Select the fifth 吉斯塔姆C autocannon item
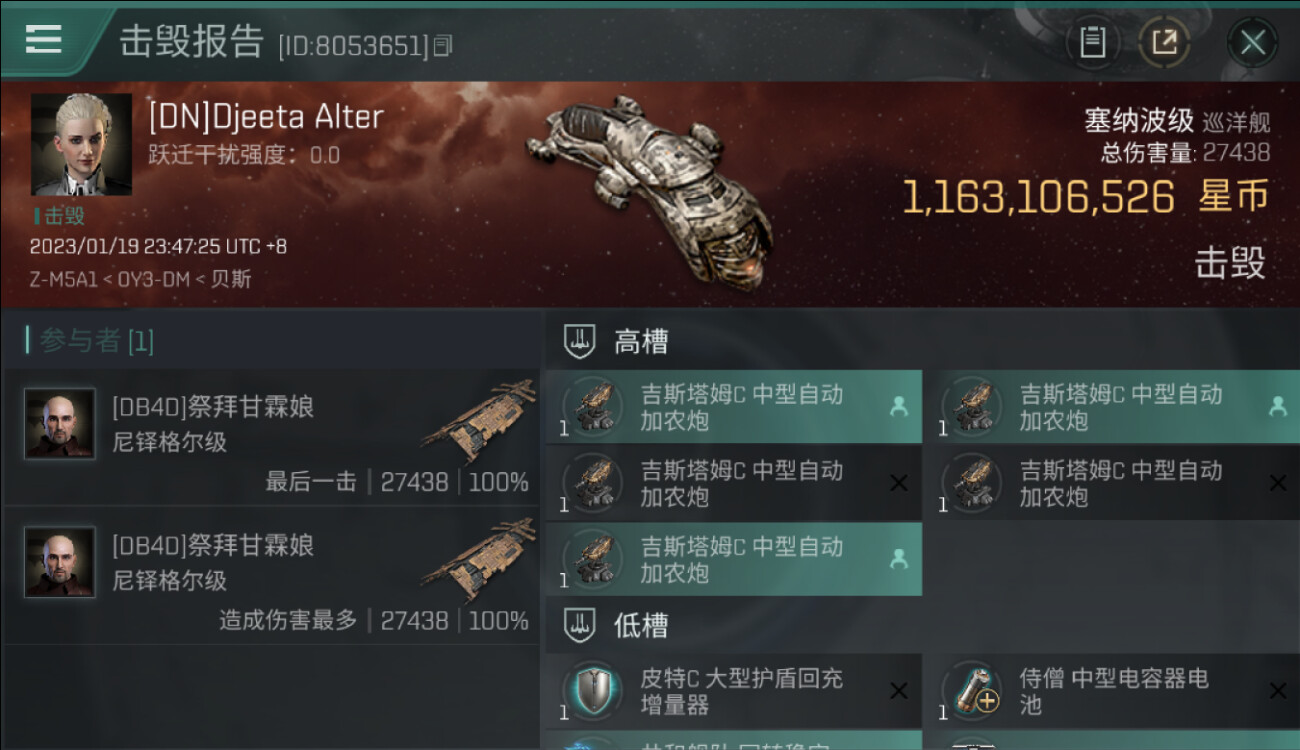 [x=734, y=559]
